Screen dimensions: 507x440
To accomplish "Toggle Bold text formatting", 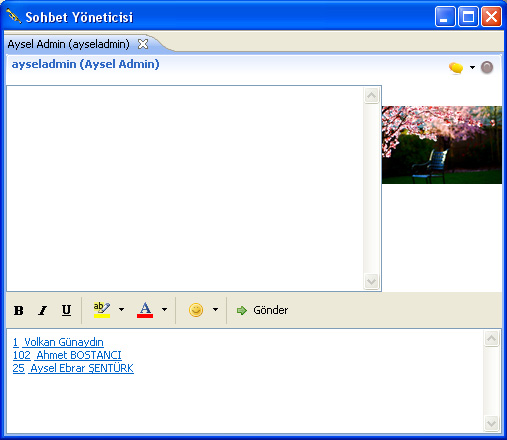I will 19,310.
